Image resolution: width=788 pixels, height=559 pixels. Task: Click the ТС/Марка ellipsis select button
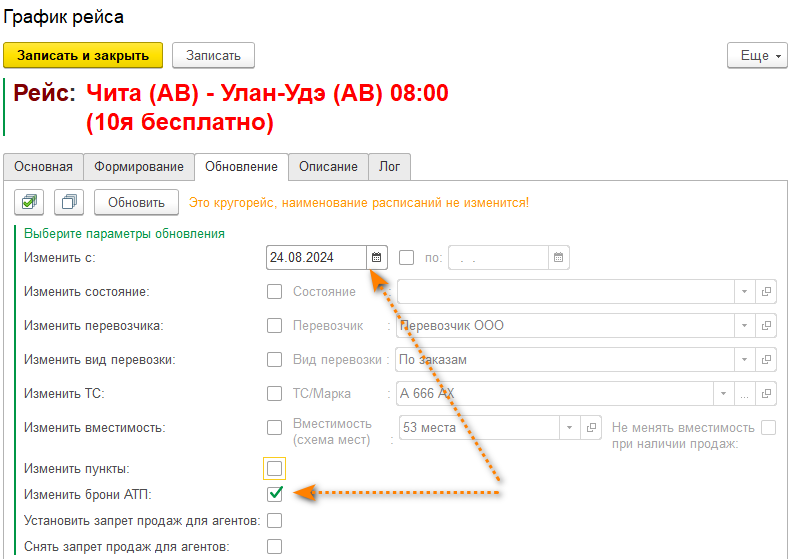click(x=744, y=394)
